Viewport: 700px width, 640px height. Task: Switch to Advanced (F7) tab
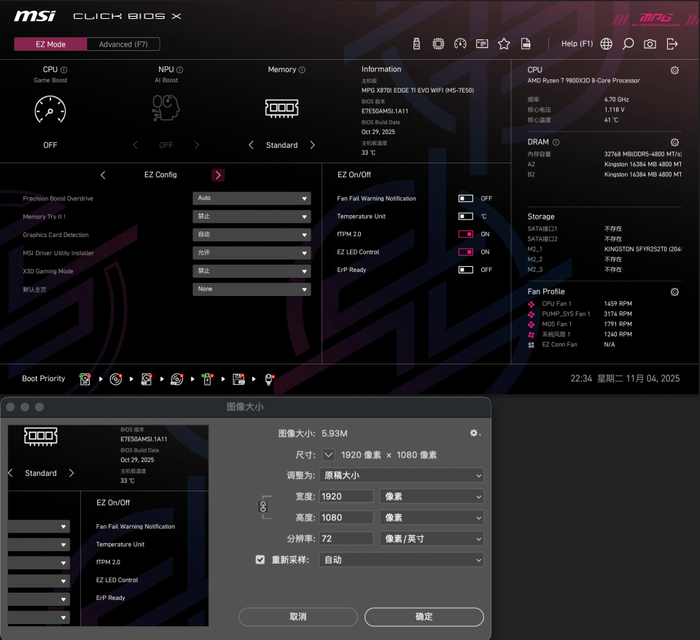tap(123, 44)
